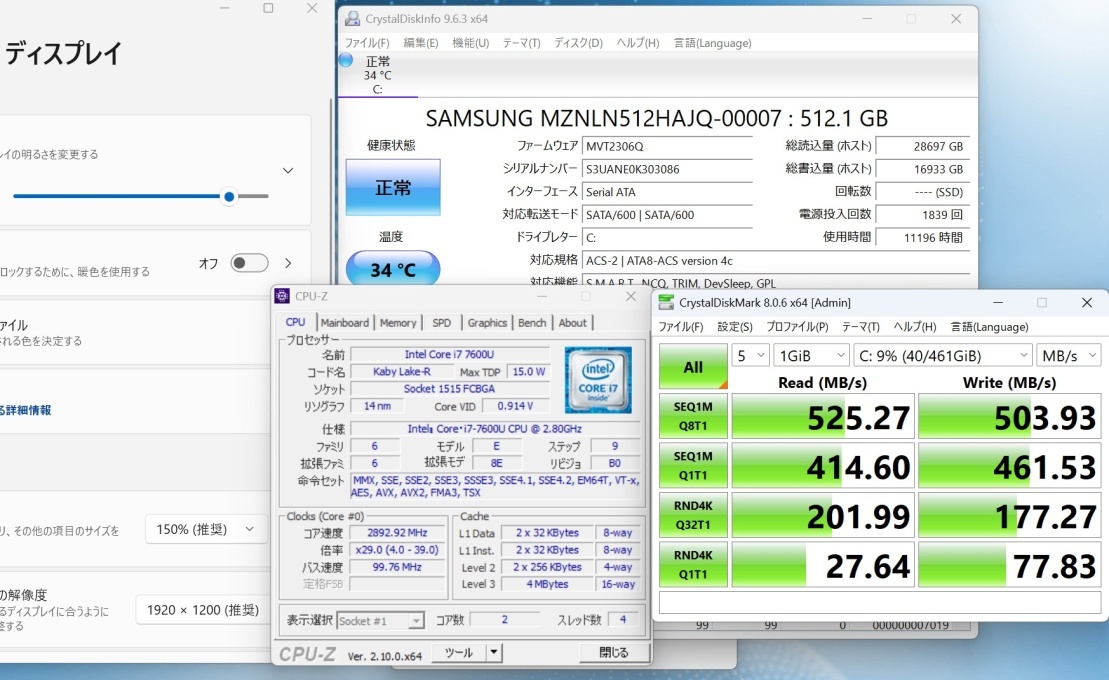Click the CPU-Z title bar chip icon
The height and width of the screenshot is (680, 1109).
coord(282,296)
